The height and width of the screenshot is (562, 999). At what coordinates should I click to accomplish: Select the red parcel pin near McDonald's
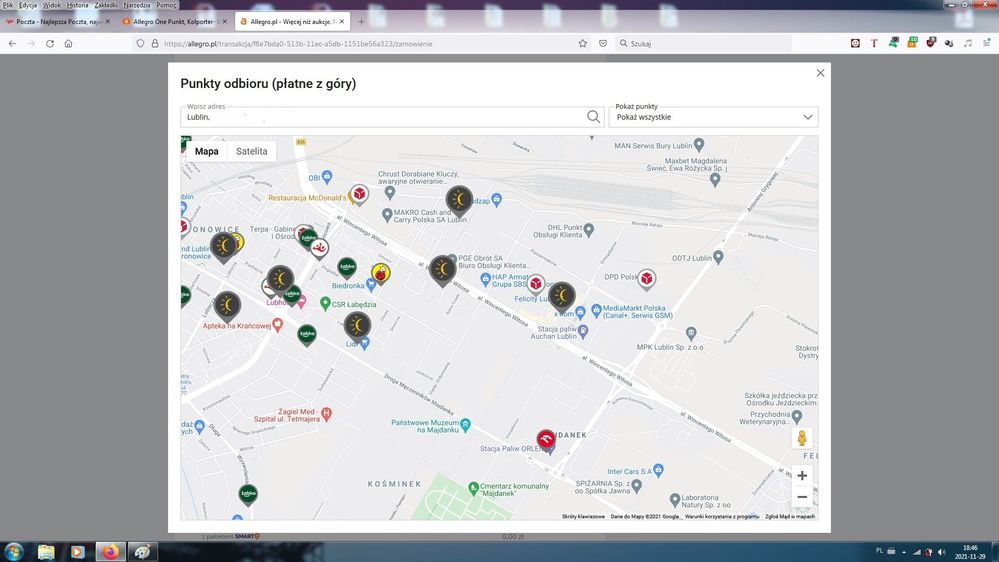coord(359,194)
